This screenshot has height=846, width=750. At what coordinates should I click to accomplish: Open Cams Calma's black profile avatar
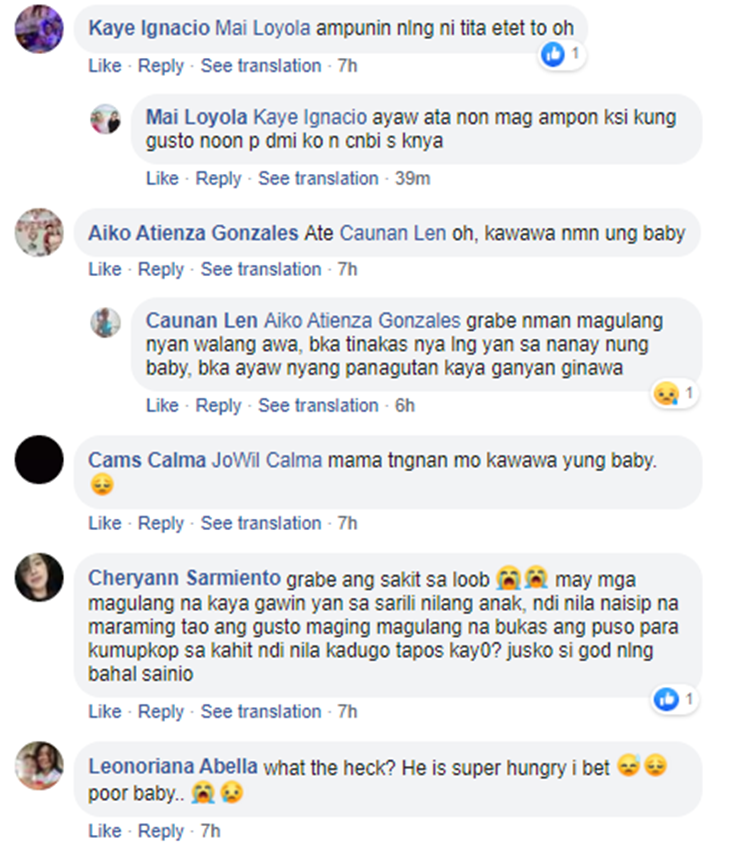(39, 460)
